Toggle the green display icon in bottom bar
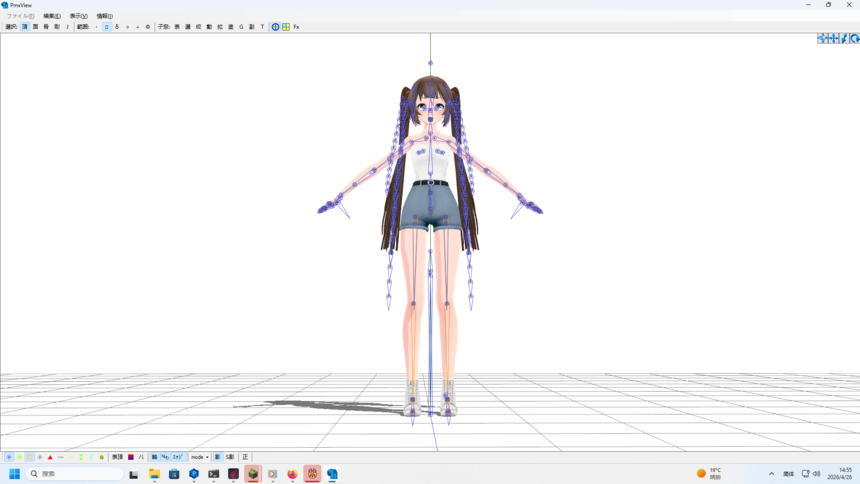The width and height of the screenshot is (860, 484). coord(19,457)
